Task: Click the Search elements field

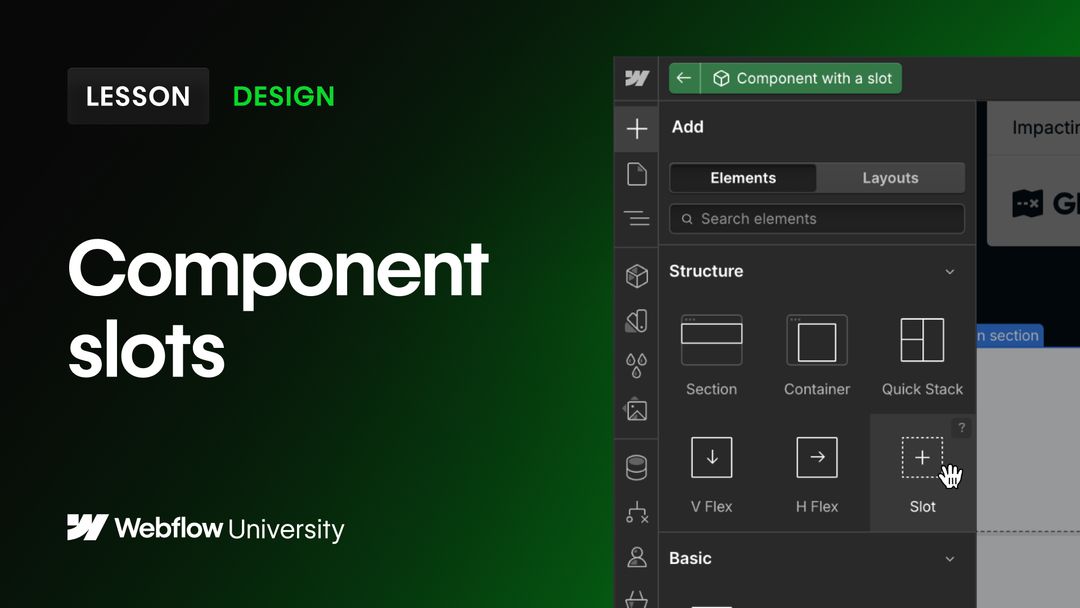Action: (816, 218)
